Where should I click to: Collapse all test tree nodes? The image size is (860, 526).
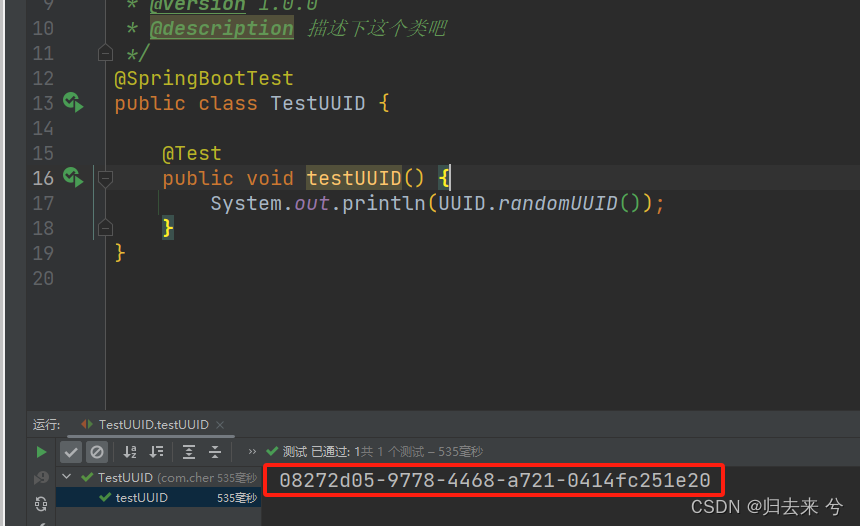[215, 452]
